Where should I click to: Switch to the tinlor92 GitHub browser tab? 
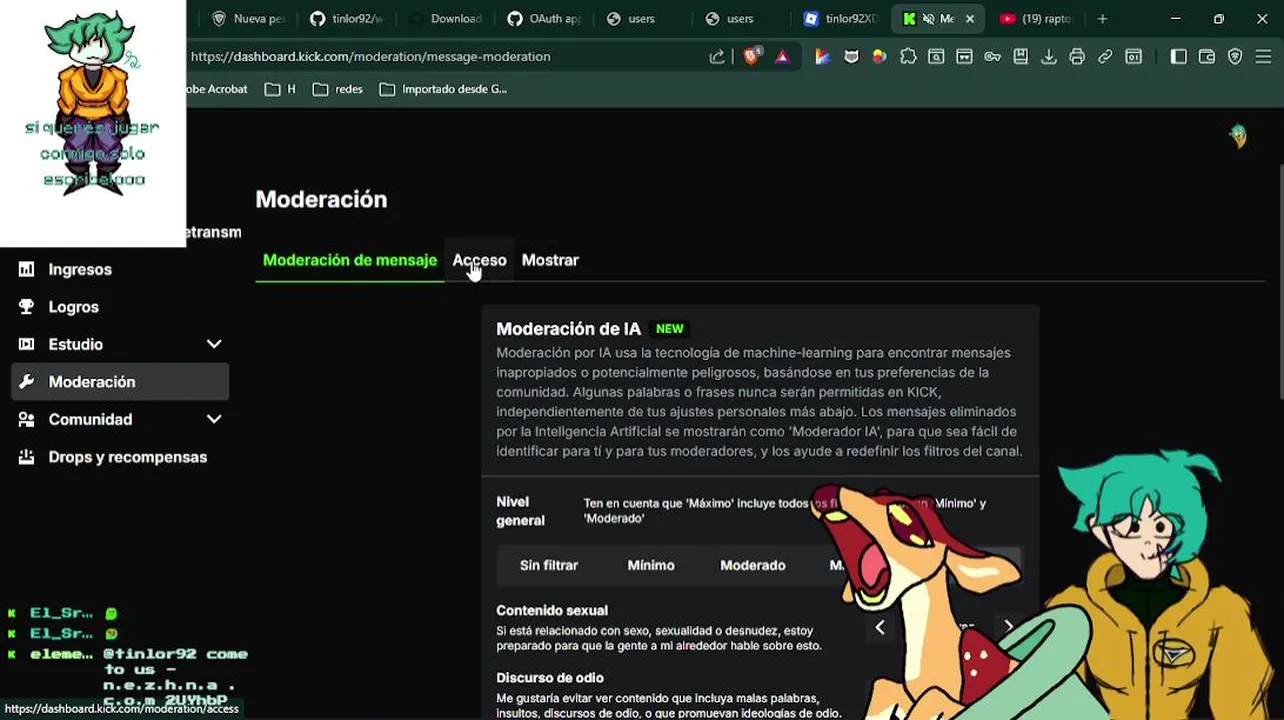(348, 19)
